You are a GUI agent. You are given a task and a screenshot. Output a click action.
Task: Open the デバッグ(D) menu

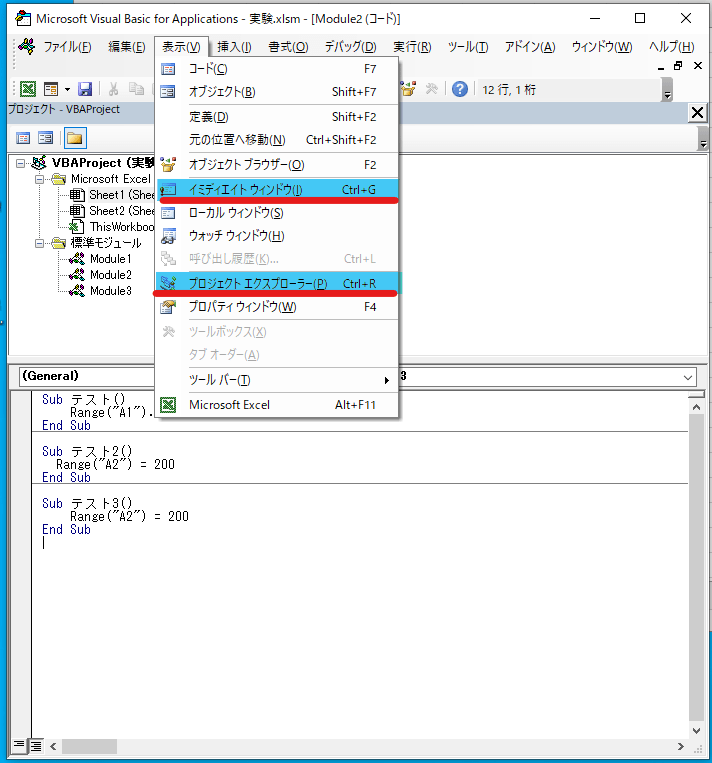[x=350, y=47]
